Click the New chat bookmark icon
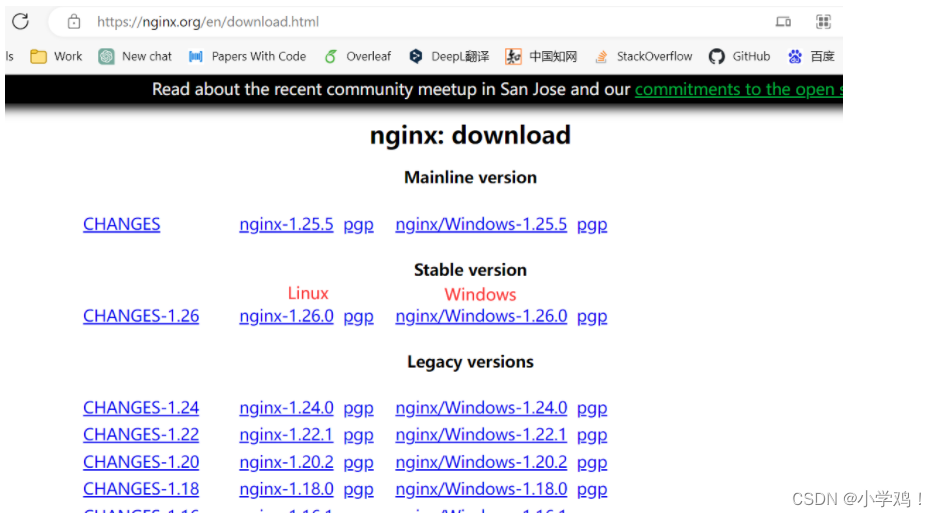This screenshot has height=517, width=936. [106, 57]
